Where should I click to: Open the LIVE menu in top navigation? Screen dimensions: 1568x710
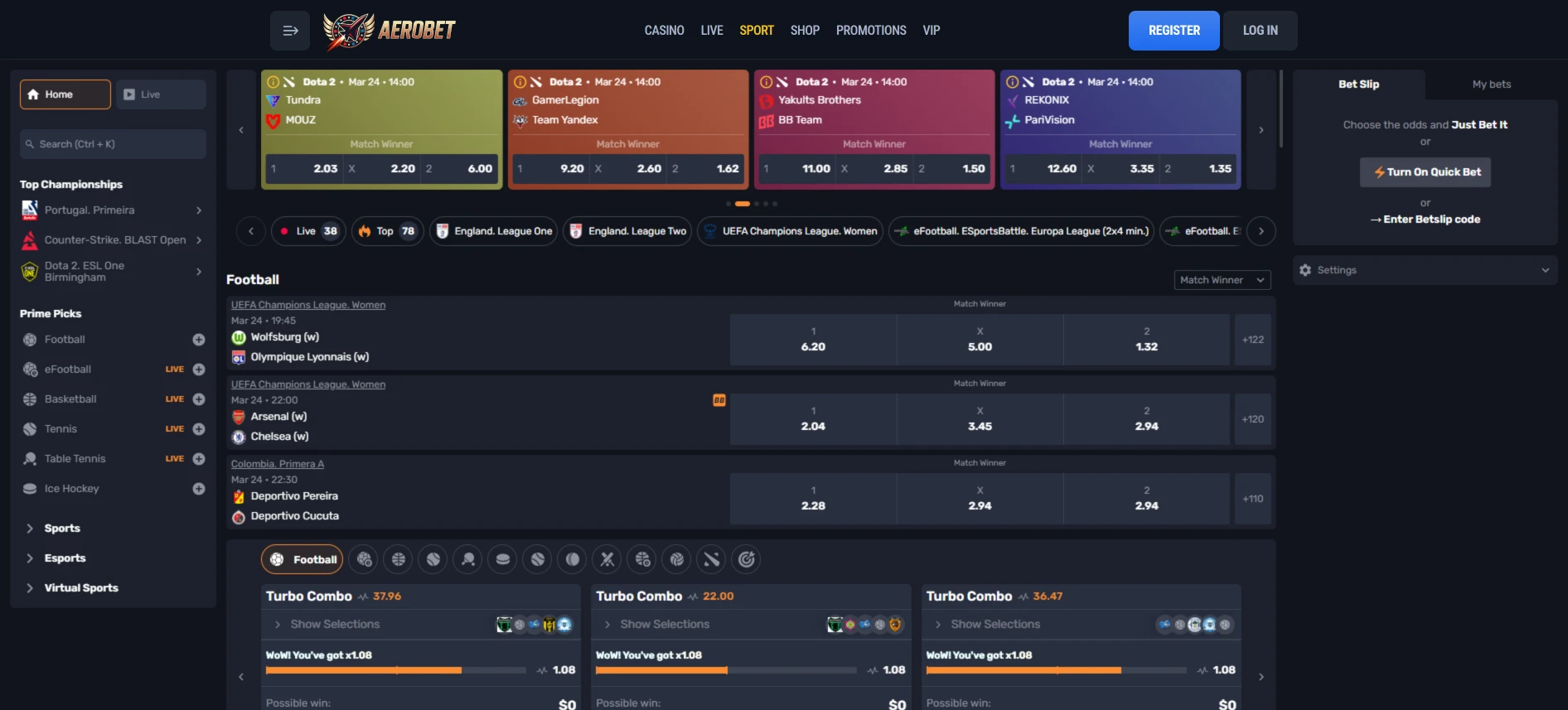(712, 31)
